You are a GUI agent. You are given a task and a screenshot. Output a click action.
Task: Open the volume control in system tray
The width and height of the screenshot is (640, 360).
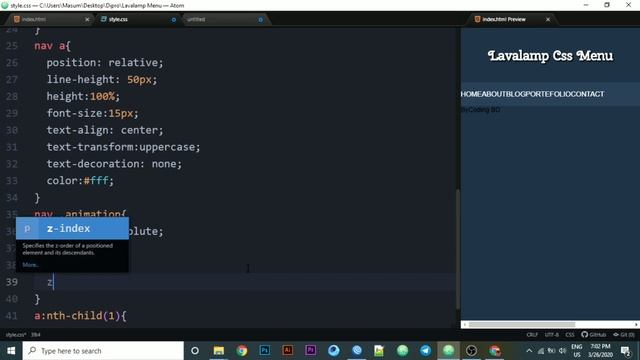(x=562, y=351)
